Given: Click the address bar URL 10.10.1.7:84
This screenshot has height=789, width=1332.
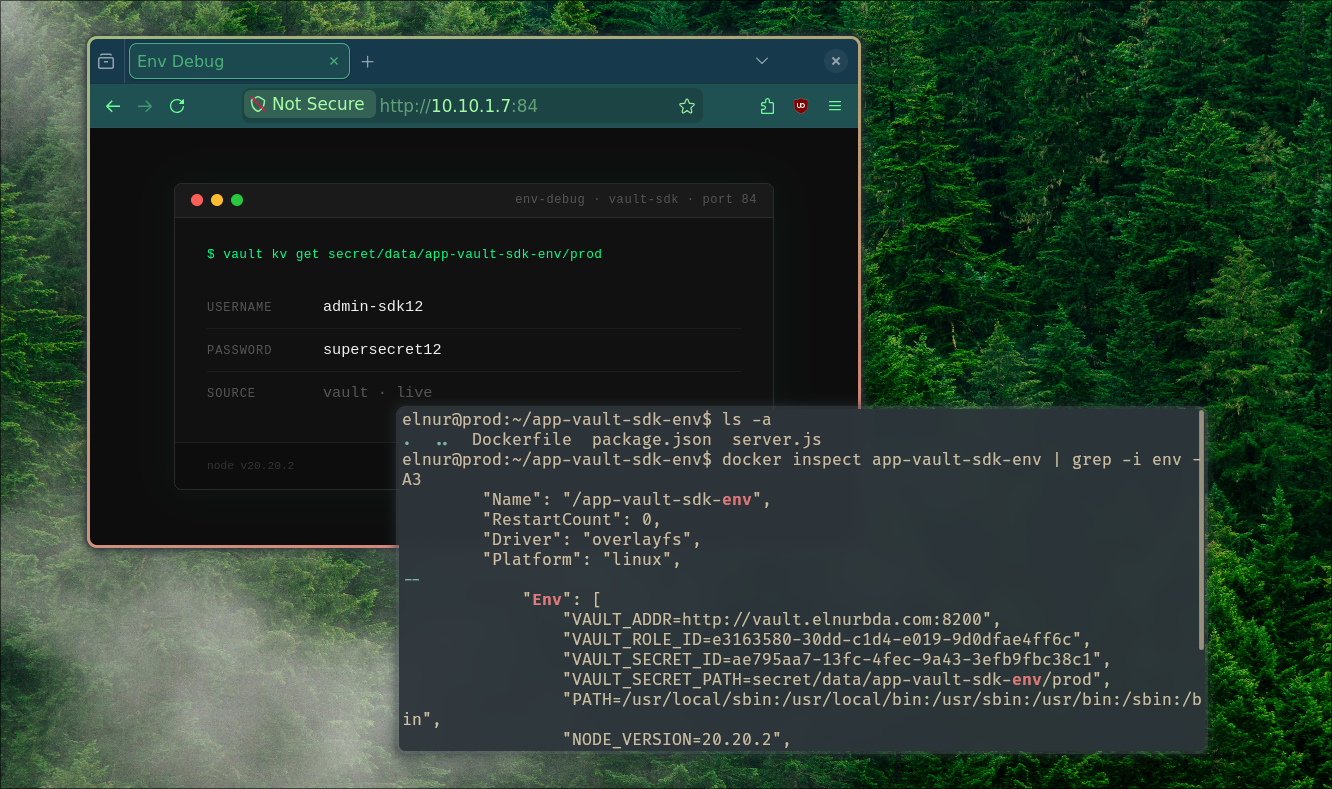Looking at the screenshot, I should 459,106.
